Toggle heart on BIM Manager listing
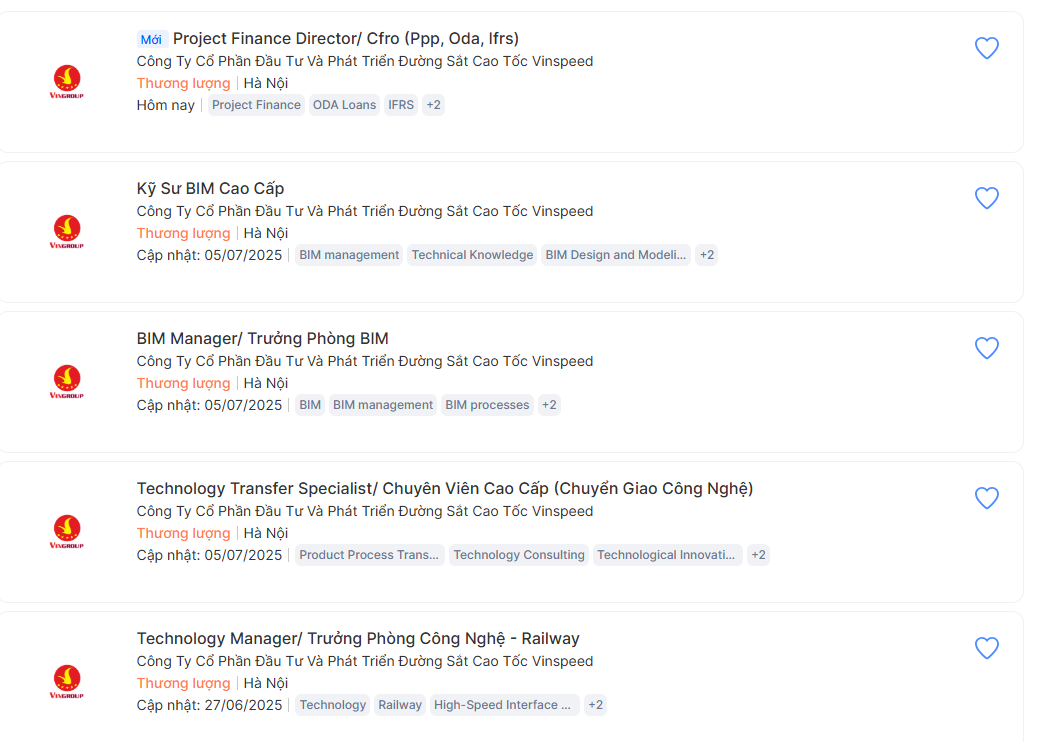The image size is (1042, 742). (x=987, y=348)
